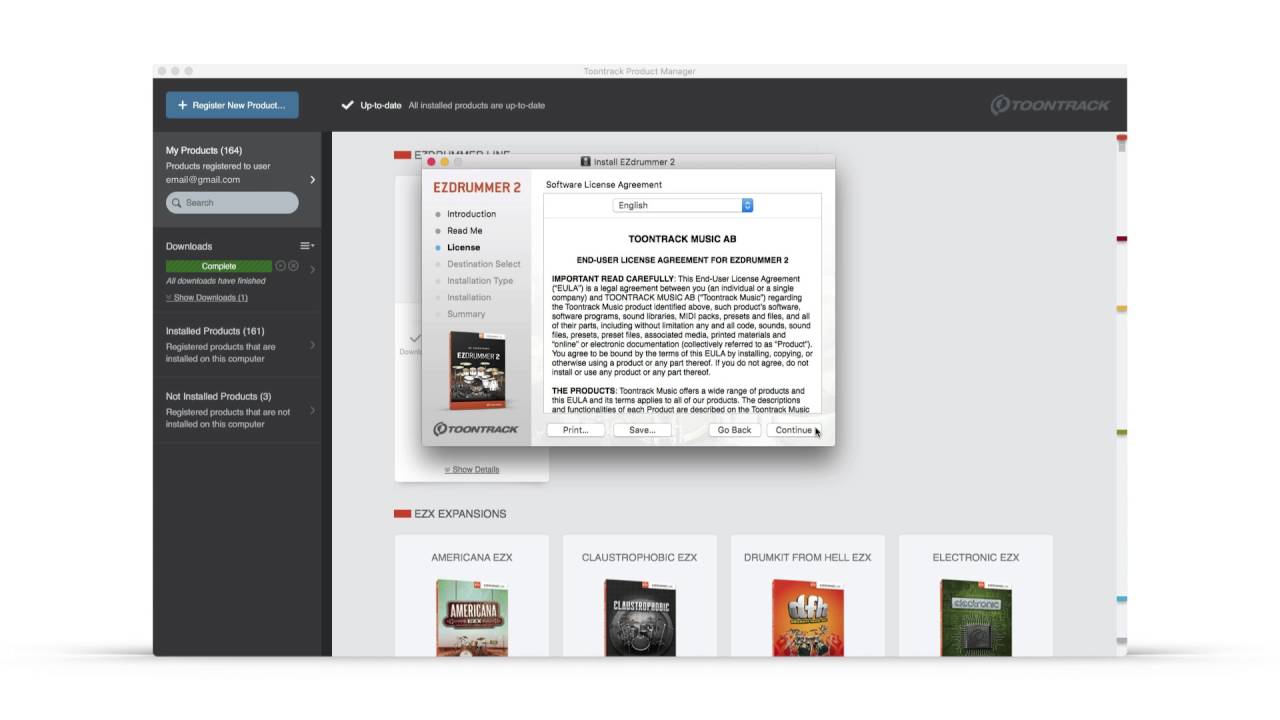Open the Electronic EZX product thumbnail
Screen dimensions: 1280x720
[976, 618]
